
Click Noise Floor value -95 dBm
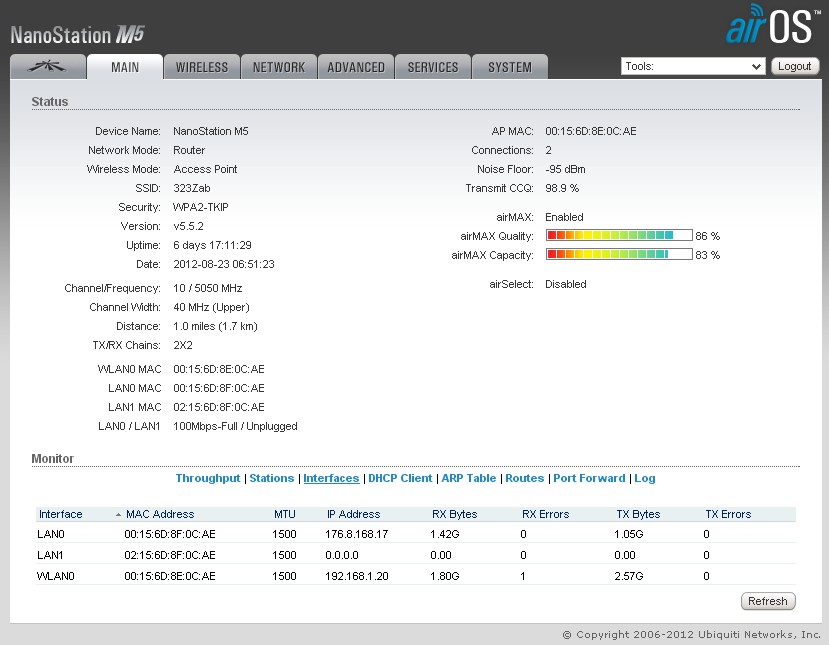pyautogui.click(x=565, y=169)
